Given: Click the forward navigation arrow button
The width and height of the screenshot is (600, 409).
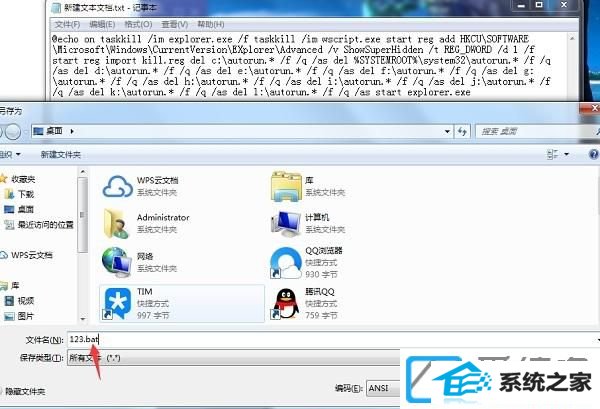Looking at the screenshot, I should click(x=13, y=132).
